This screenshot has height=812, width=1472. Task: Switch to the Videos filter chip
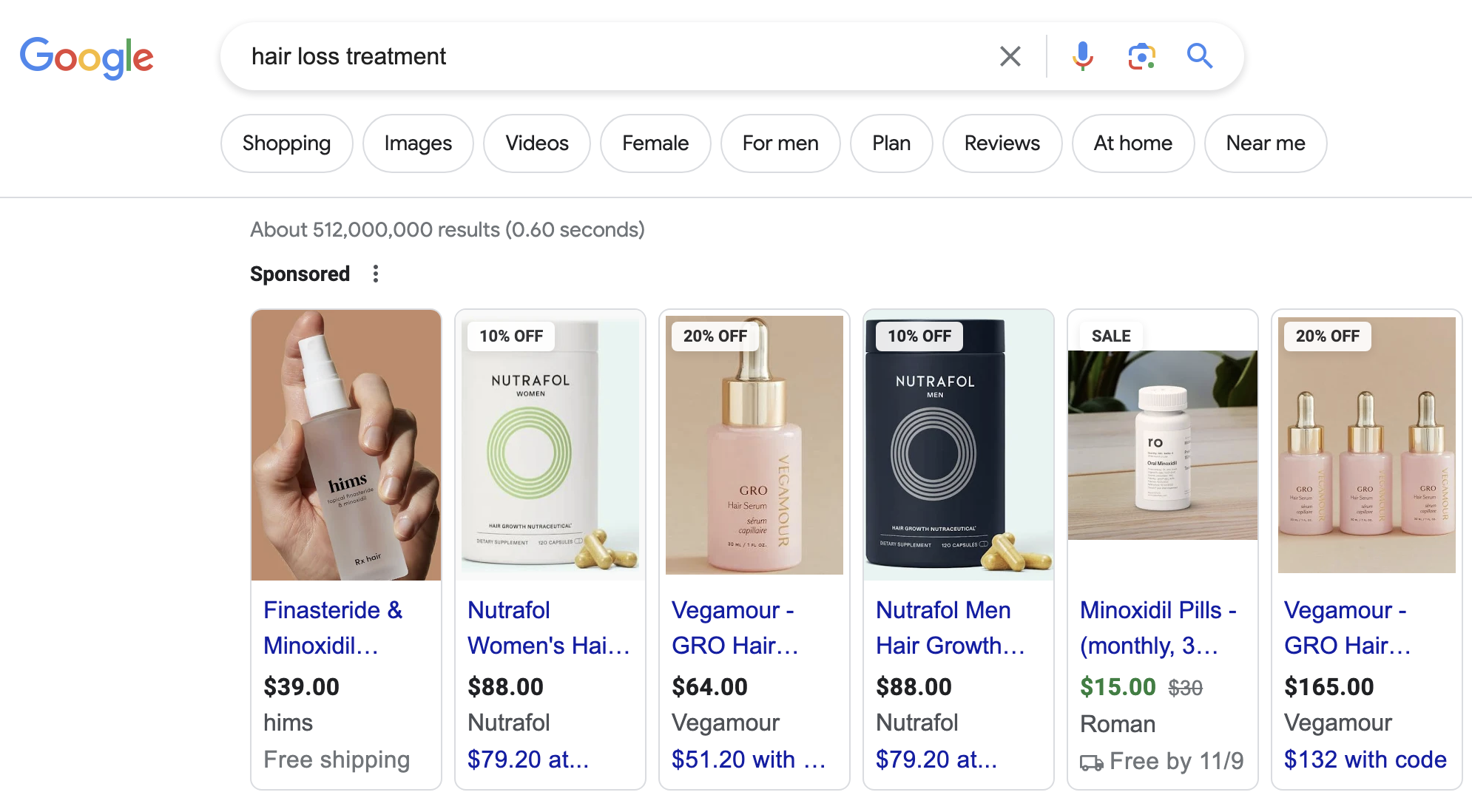coord(537,143)
